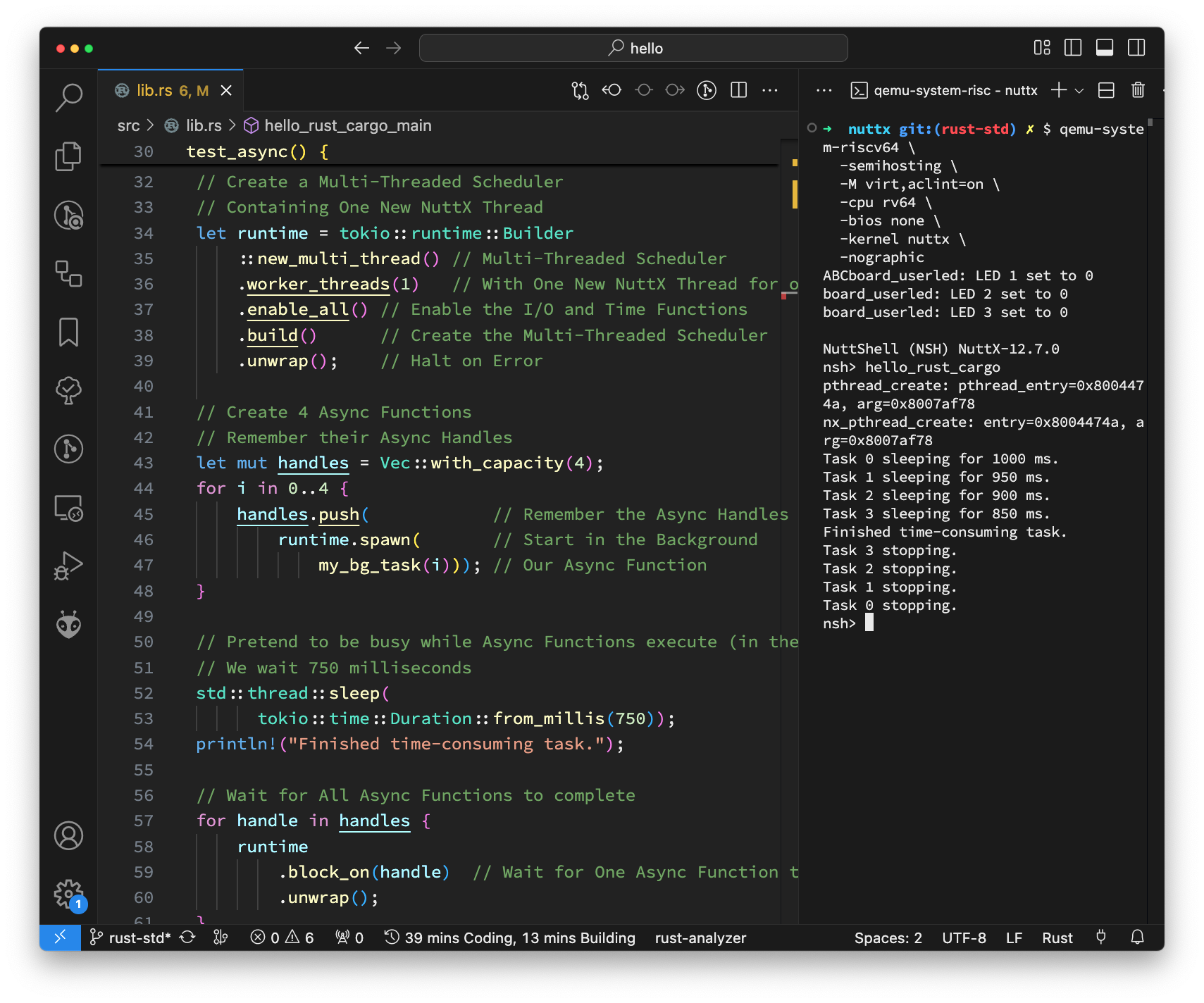This screenshot has height=1003, width=1204.
Task: Expand the new terminal launch profile dropdown
Action: (1079, 90)
